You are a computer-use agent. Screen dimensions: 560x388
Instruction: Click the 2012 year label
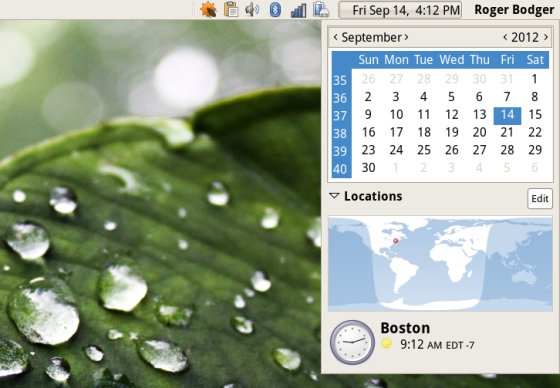[525, 38]
